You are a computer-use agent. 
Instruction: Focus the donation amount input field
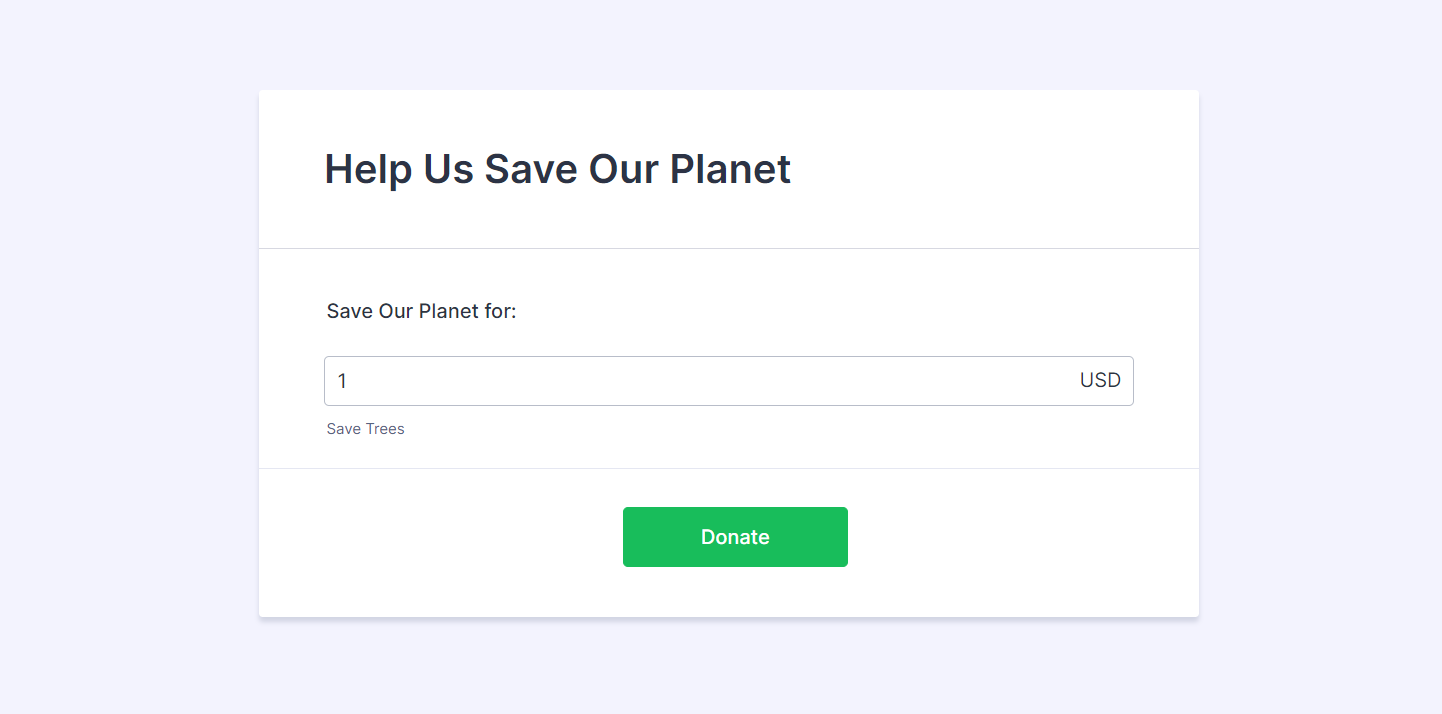tap(700, 381)
